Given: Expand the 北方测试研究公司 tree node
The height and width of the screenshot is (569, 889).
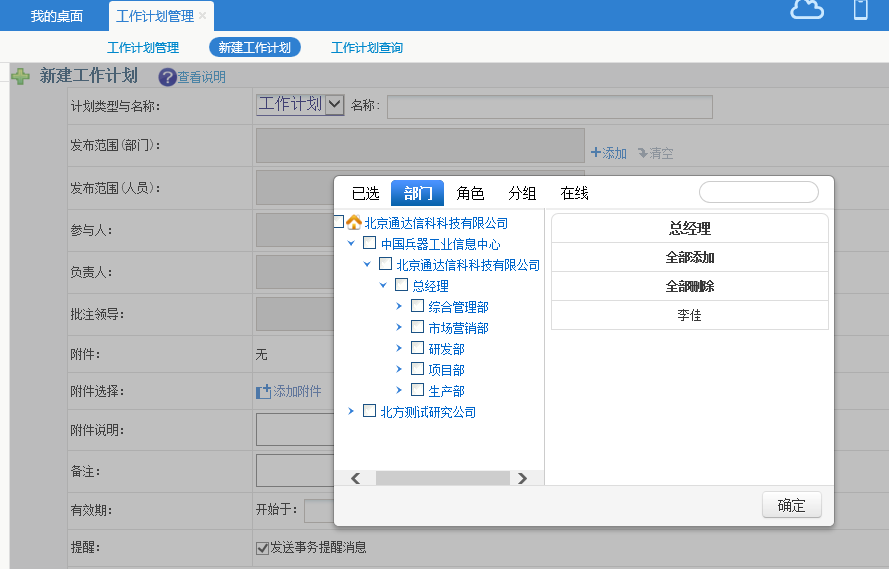Looking at the screenshot, I should pos(351,411).
